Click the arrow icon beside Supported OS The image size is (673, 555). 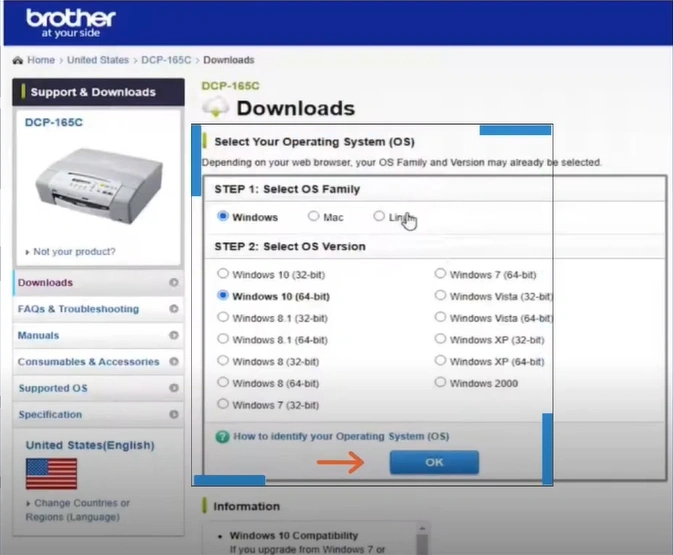coord(174,389)
